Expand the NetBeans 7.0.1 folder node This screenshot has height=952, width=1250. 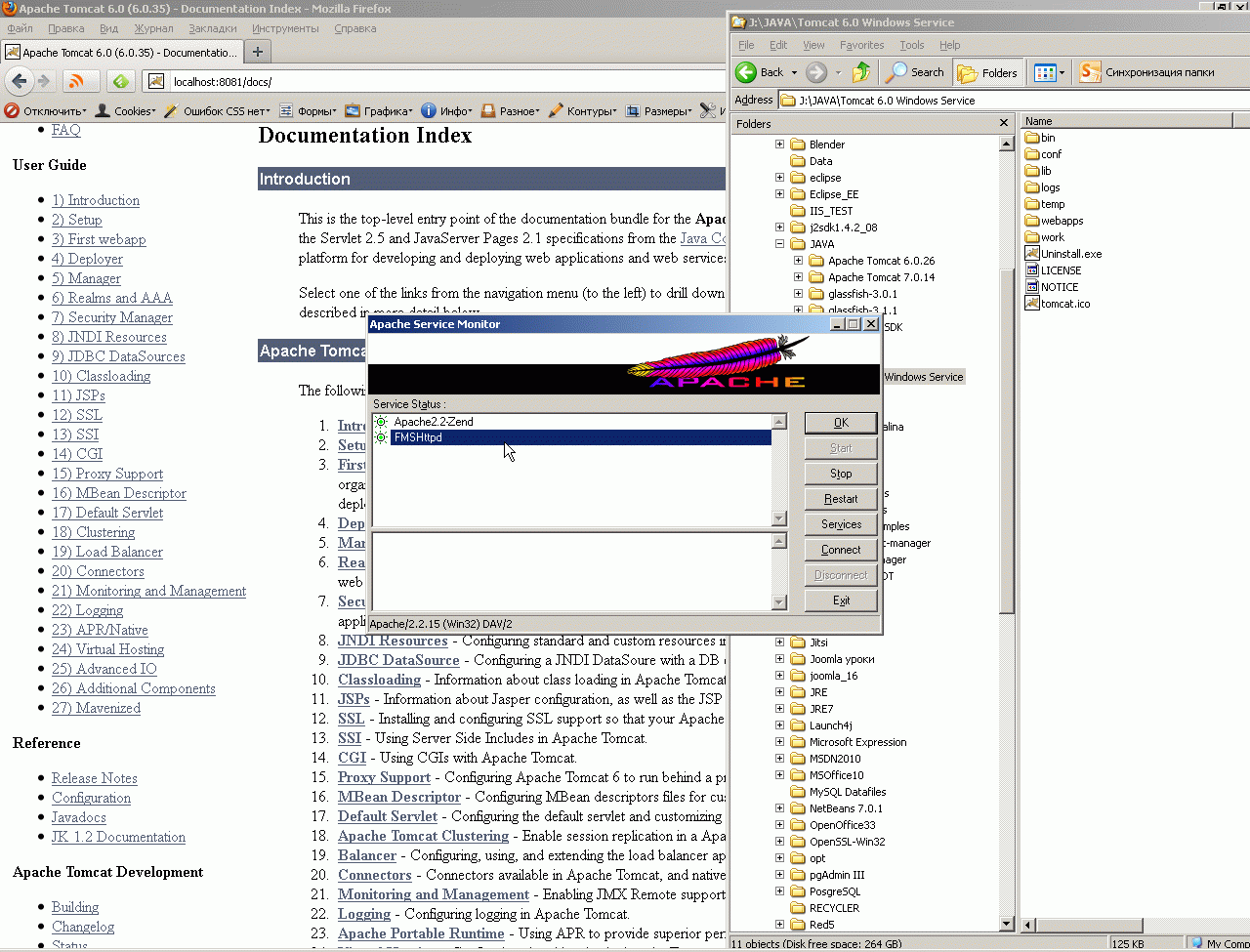point(779,808)
